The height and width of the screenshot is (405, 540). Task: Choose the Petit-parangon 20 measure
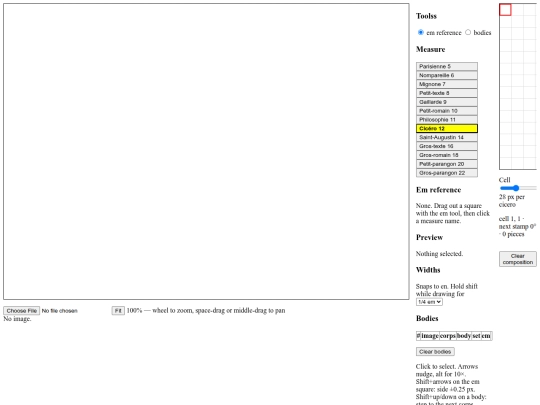[447, 164]
